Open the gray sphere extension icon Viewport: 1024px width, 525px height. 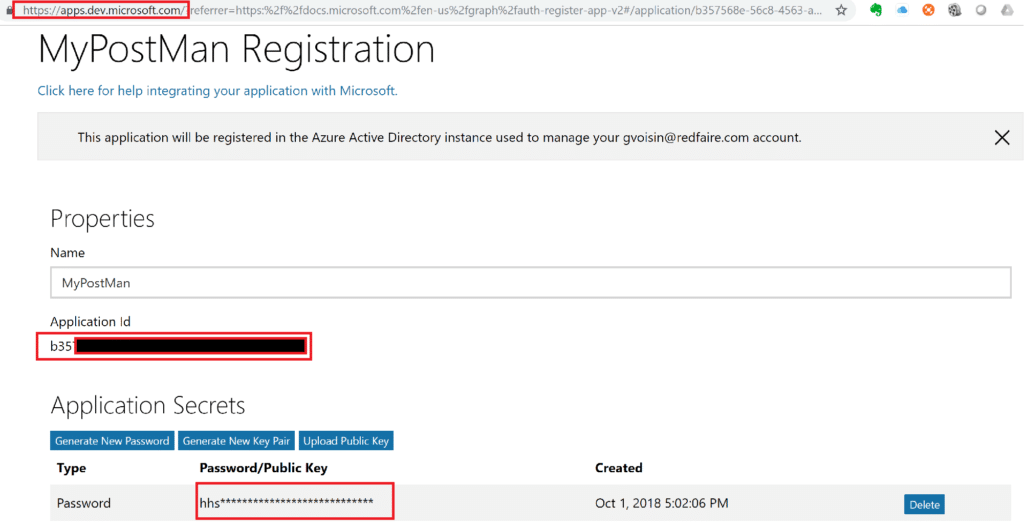point(981,10)
